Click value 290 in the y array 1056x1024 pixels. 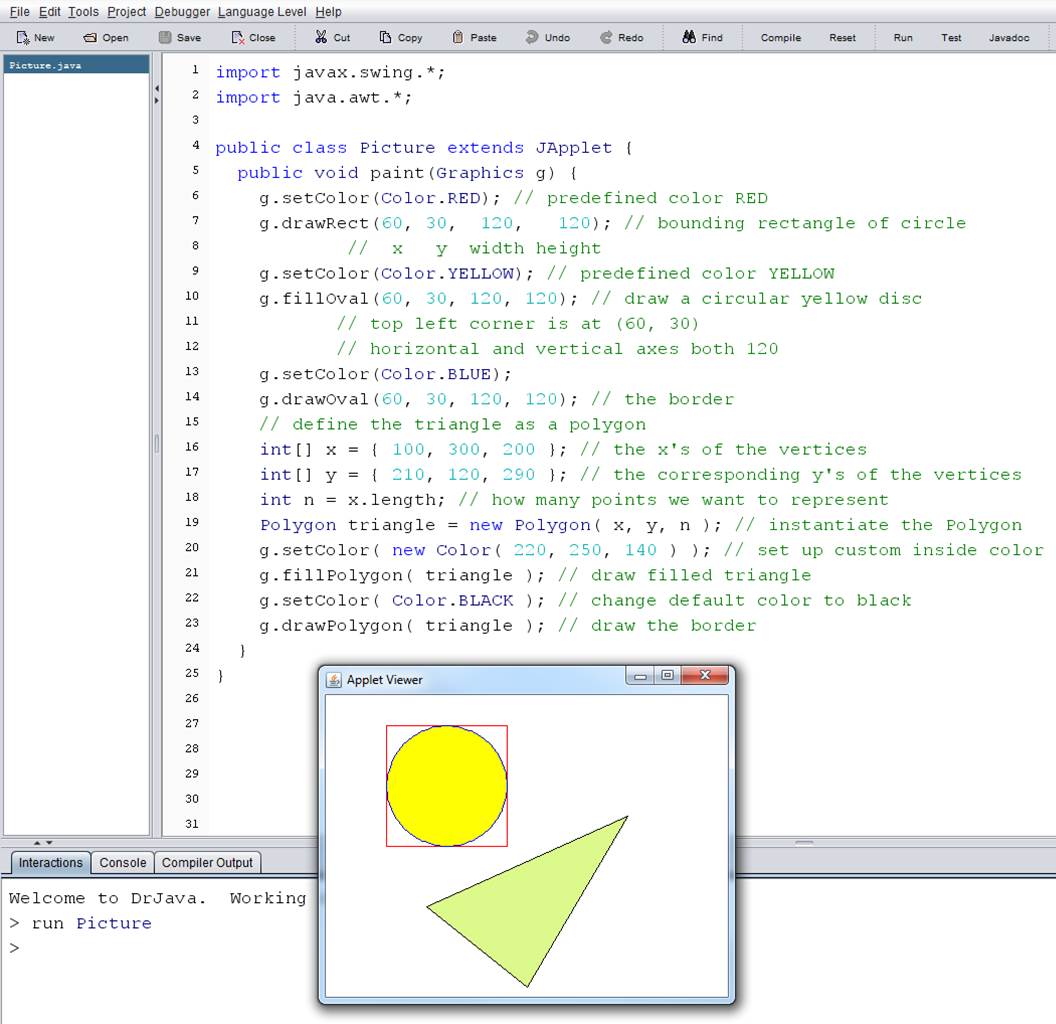click(x=519, y=475)
